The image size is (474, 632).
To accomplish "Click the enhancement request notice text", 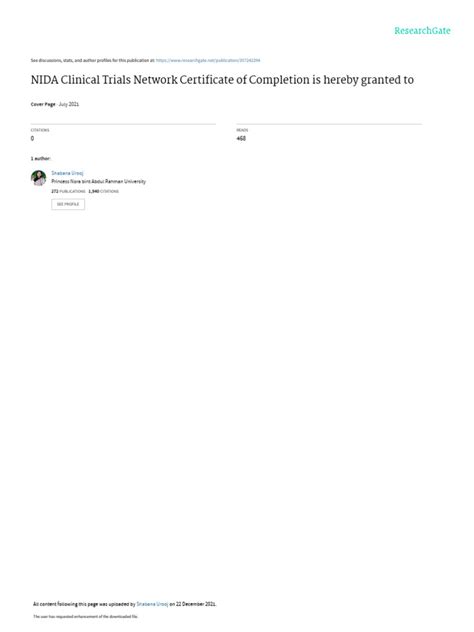I will click(85, 616).
